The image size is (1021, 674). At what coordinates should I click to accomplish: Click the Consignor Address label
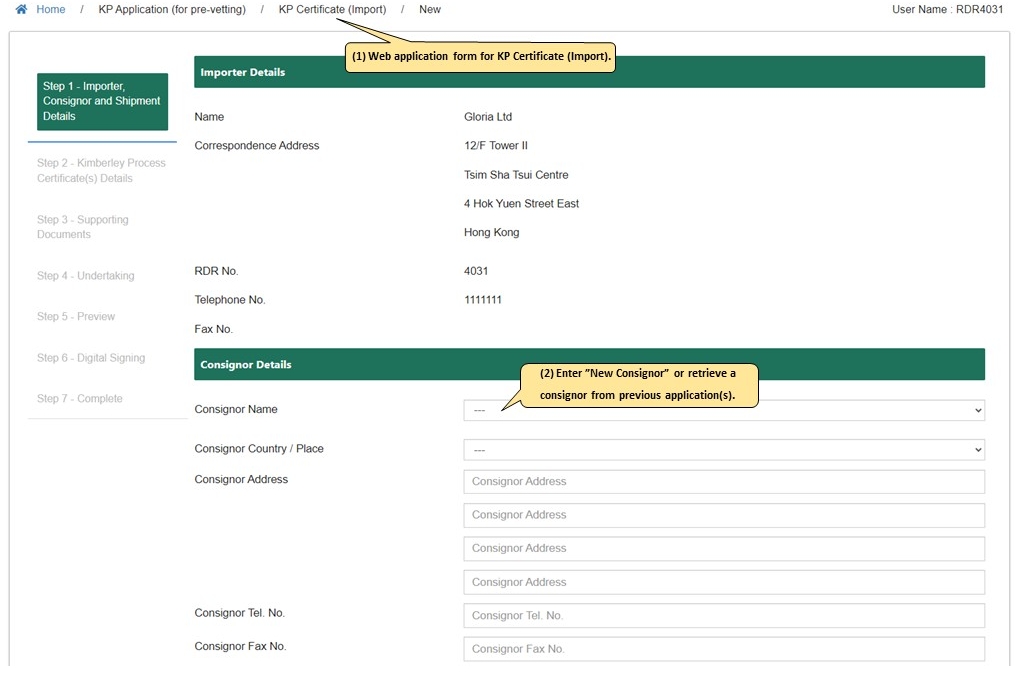click(x=241, y=479)
